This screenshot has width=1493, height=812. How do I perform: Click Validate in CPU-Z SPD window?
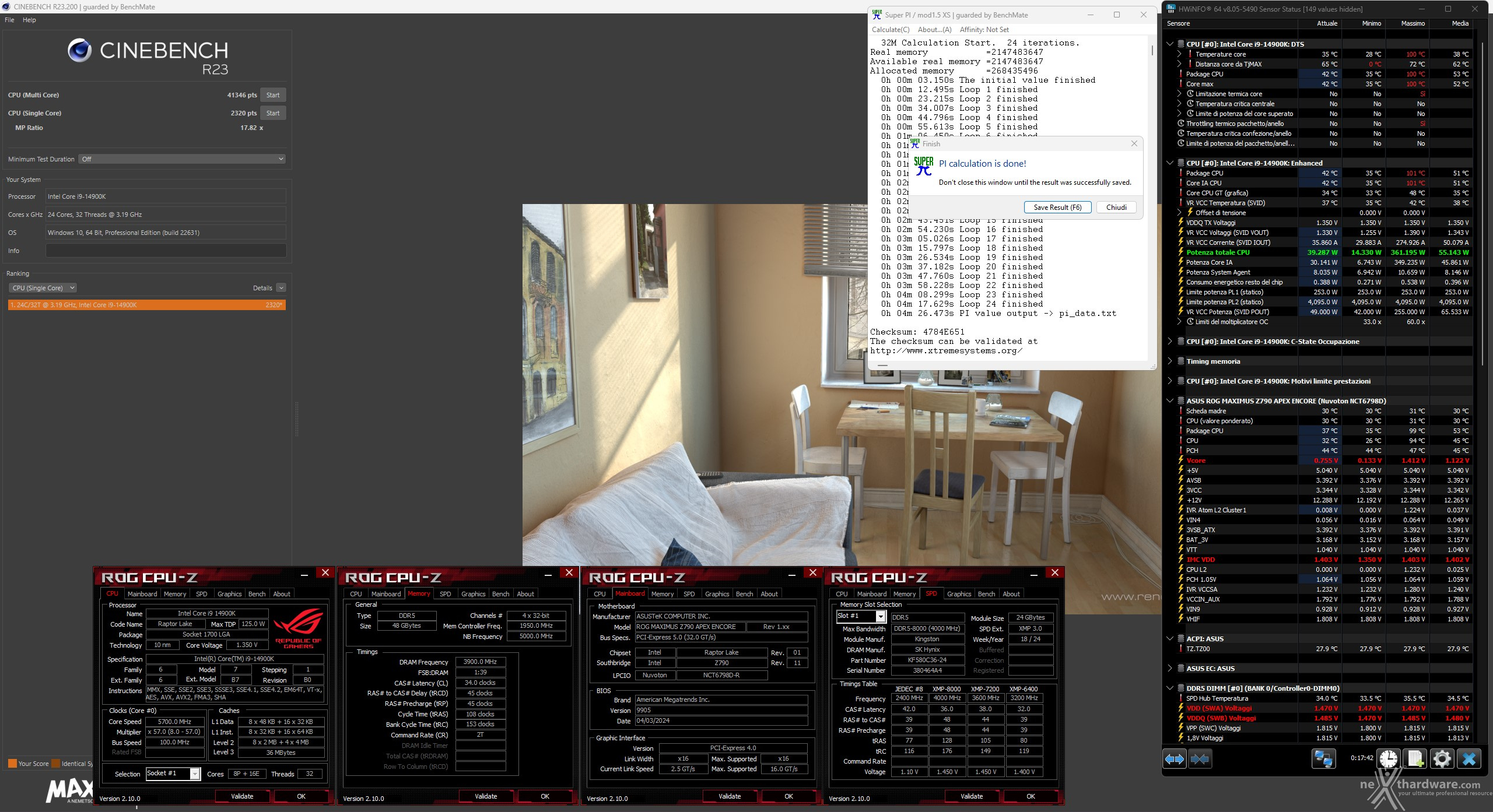(x=972, y=796)
